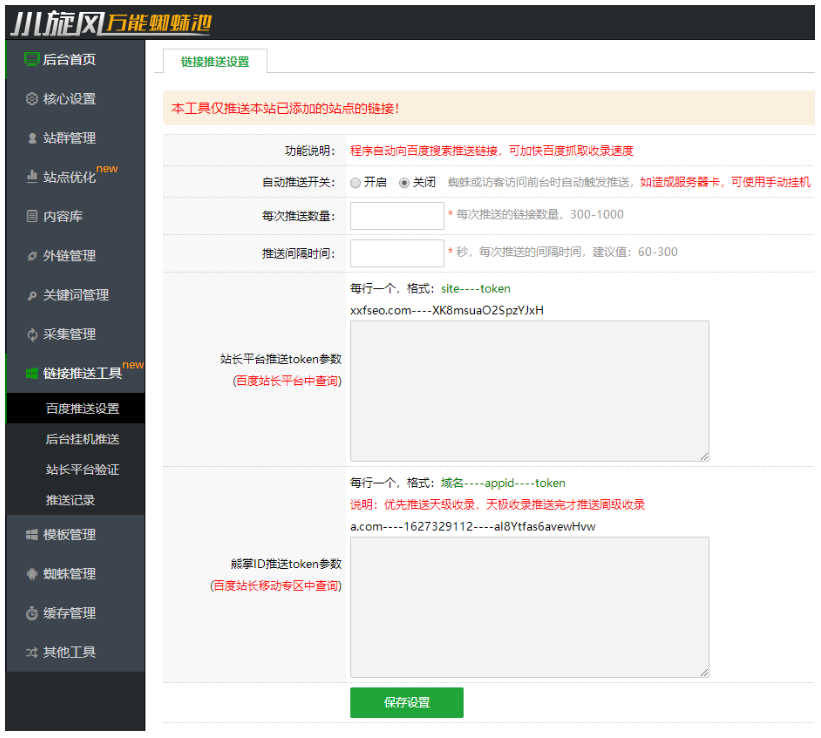Collapse the 链接推送工具 sidebar section

click(82, 373)
